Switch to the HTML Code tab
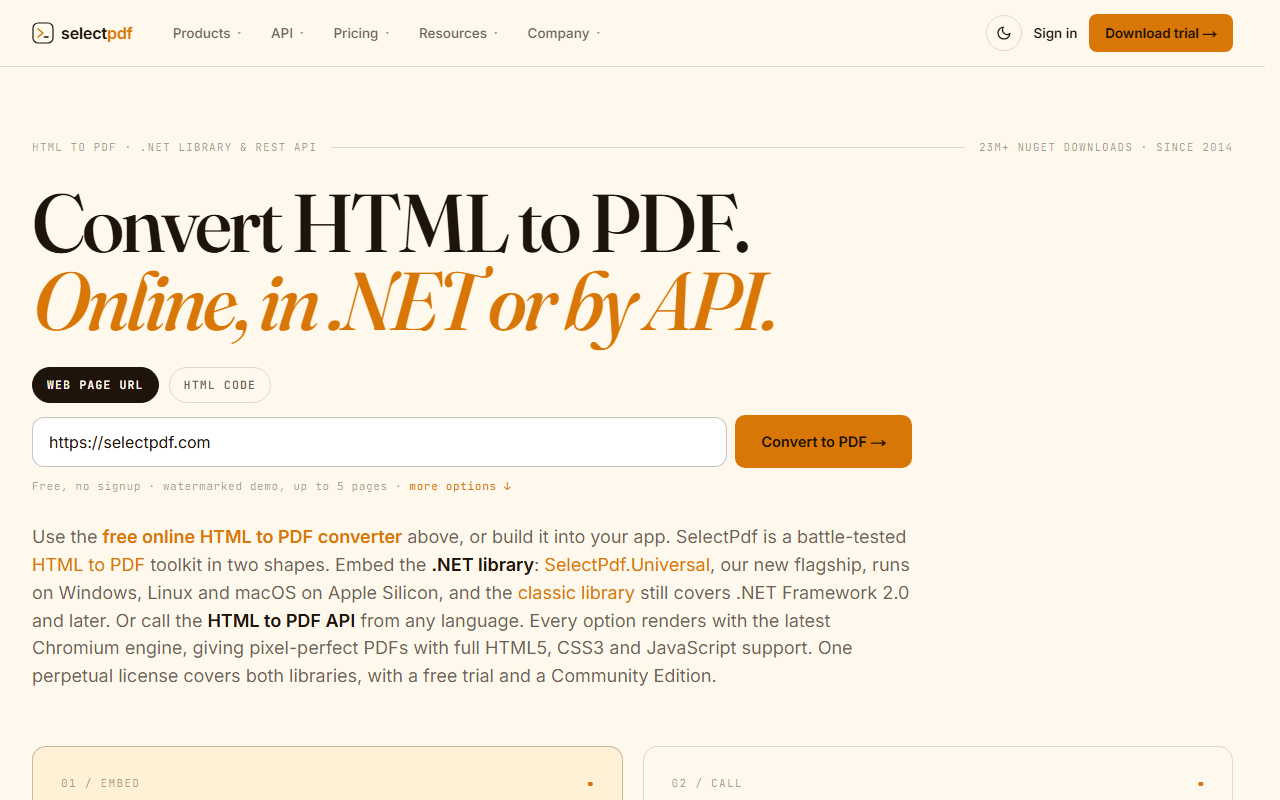1280x800 pixels. [x=220, y=385]
